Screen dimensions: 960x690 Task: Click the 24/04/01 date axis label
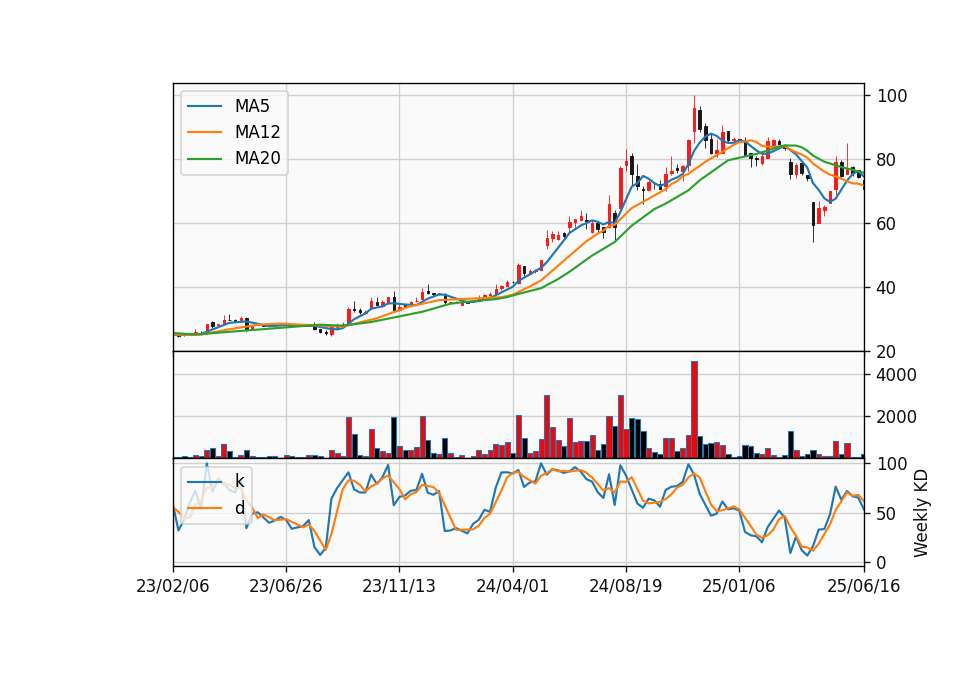(512, 586)
